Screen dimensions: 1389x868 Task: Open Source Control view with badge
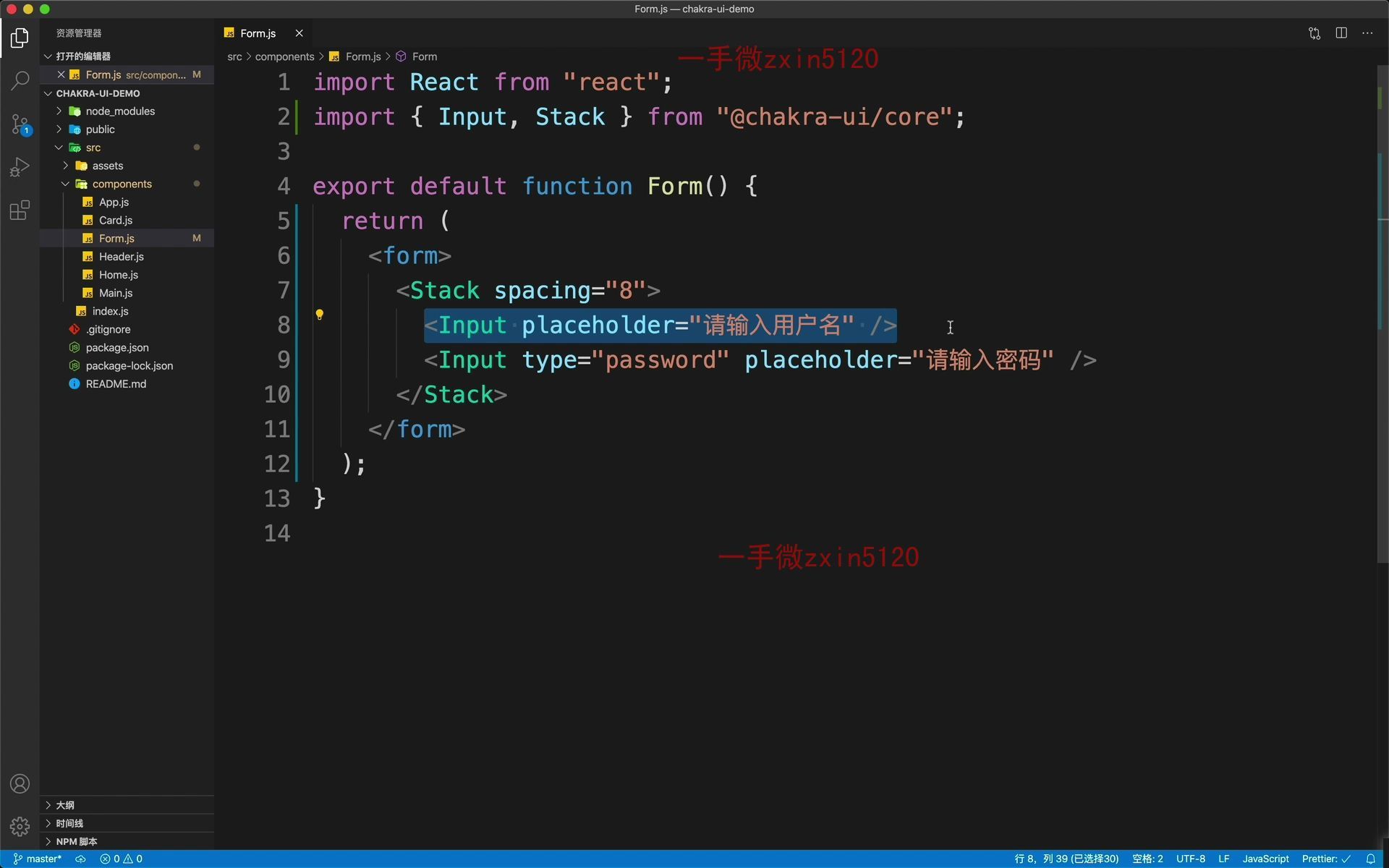click(20, 124)
